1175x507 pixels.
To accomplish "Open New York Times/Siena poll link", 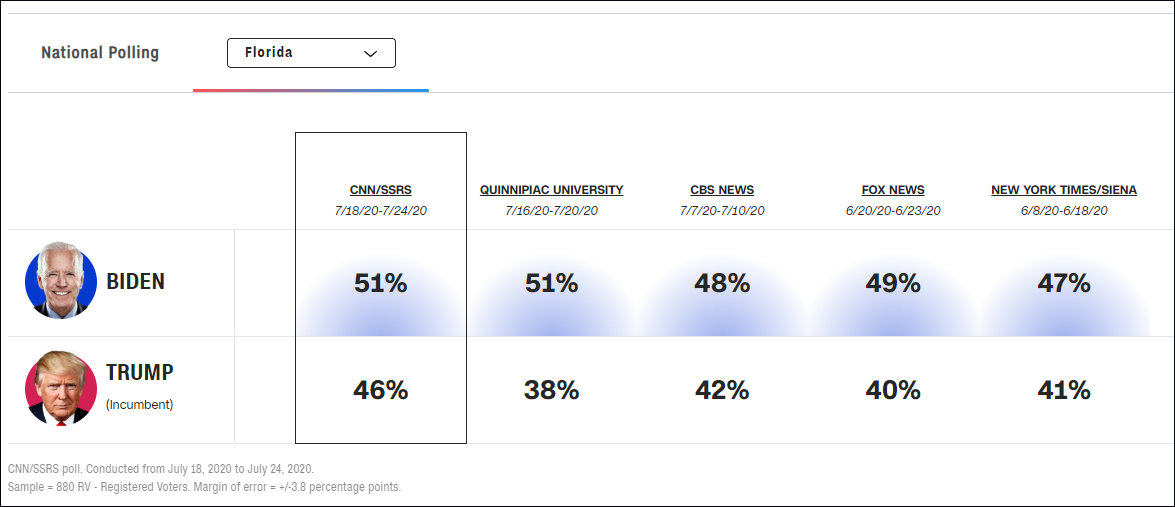I will (1064, 190).
